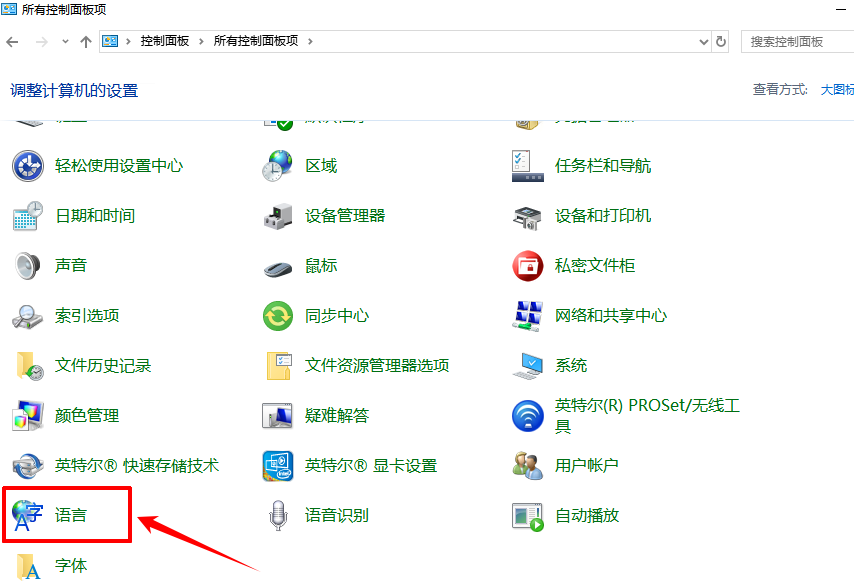Refresh the control panel view
Viewport: 854px width, 588px height.
[x=721, y=42]
